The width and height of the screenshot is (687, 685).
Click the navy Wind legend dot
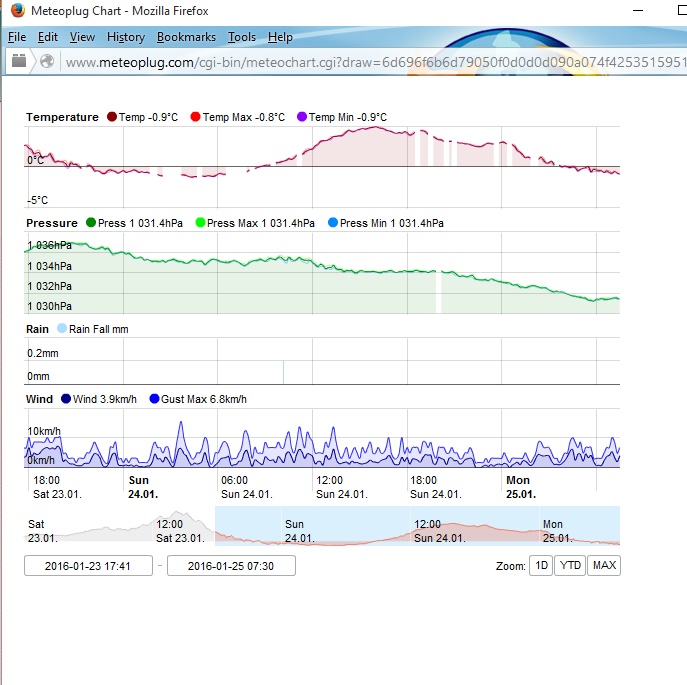66,399
